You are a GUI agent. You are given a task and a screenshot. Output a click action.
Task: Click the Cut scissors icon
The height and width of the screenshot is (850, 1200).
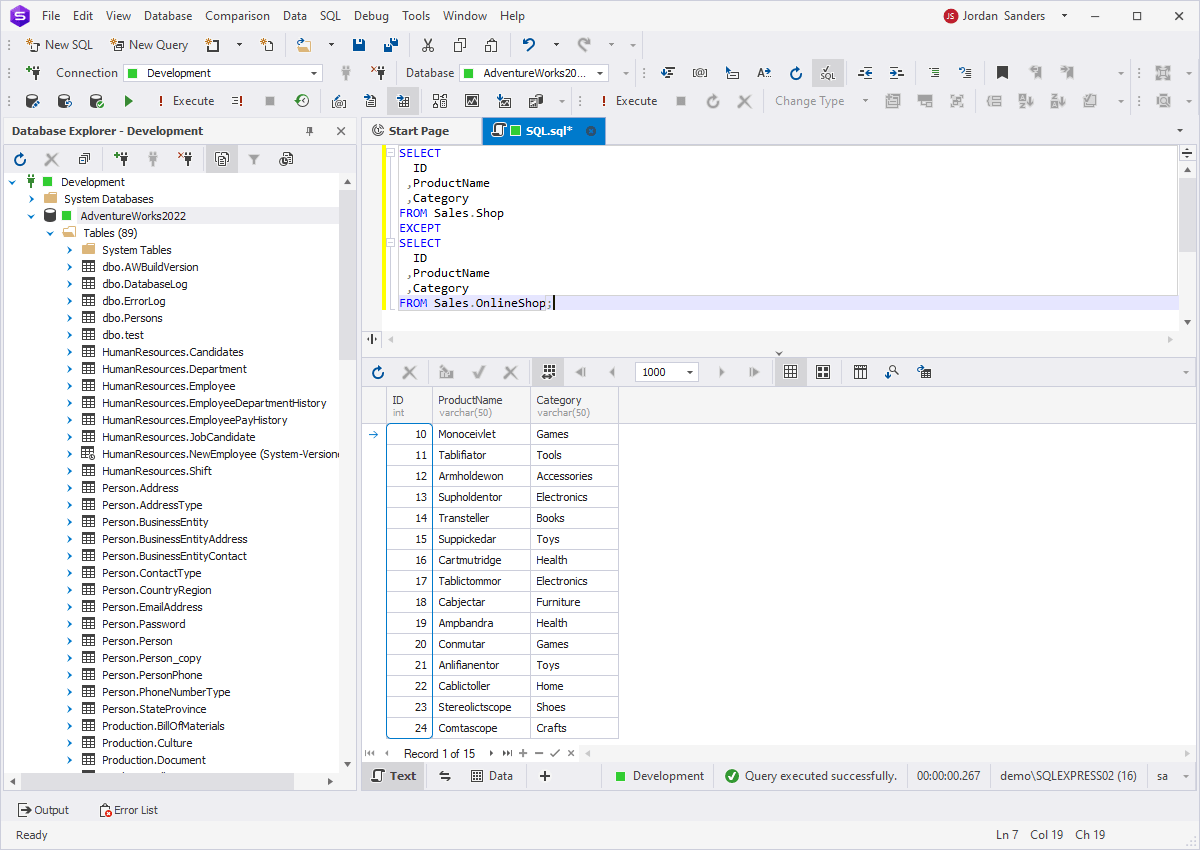(x=428, y=44)
